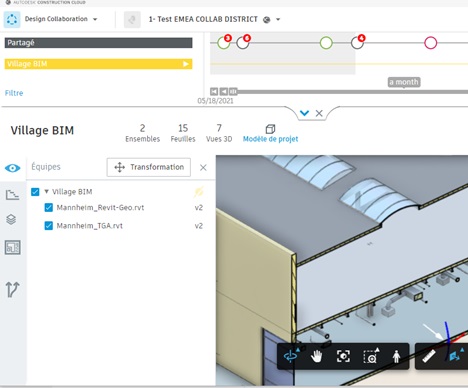This screenshot has width=468, height=388.
Task: Collapse the Village BIM tree node
Action: point(46,192)
